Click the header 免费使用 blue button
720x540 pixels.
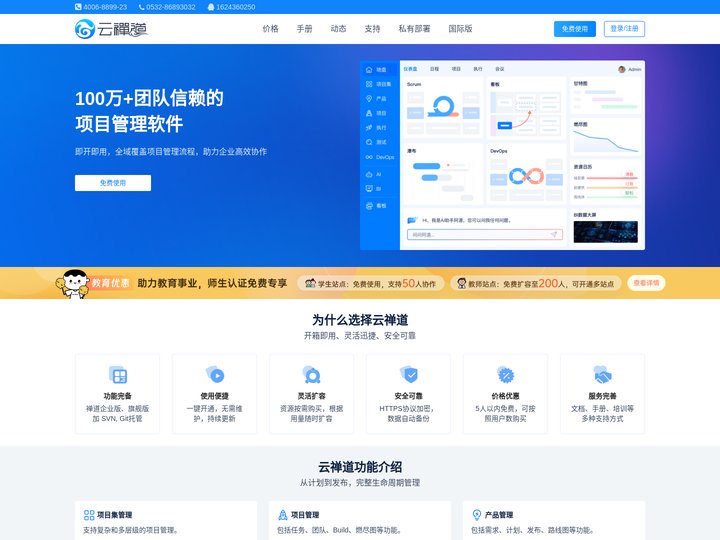(x=575, y=28)
